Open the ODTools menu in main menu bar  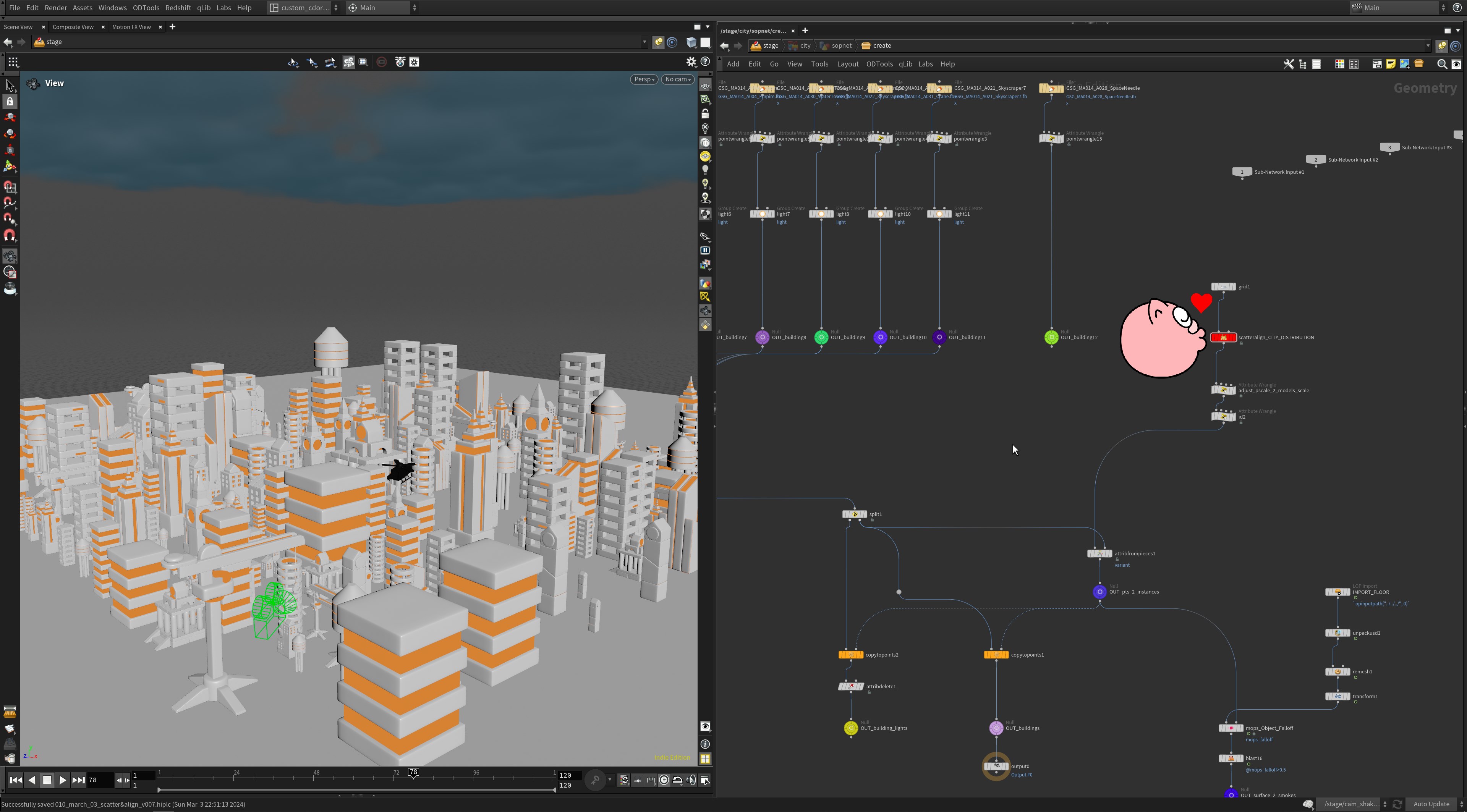pyautogui.click(x=146, y=8)
